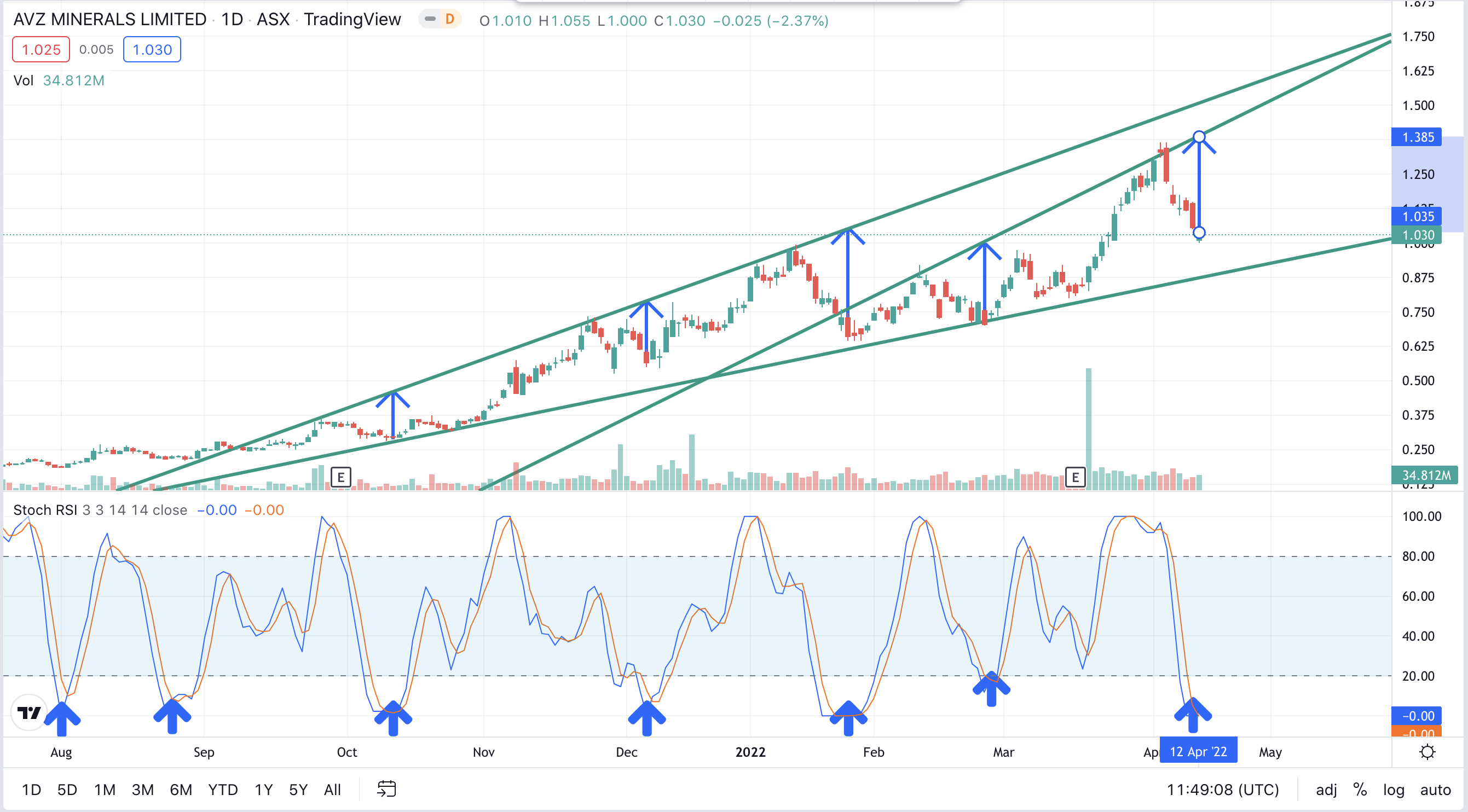Click the March earnings E marker

point(1075,477)
